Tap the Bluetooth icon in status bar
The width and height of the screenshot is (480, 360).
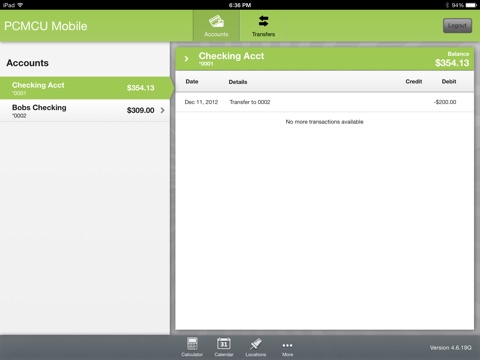click(447, 5)
